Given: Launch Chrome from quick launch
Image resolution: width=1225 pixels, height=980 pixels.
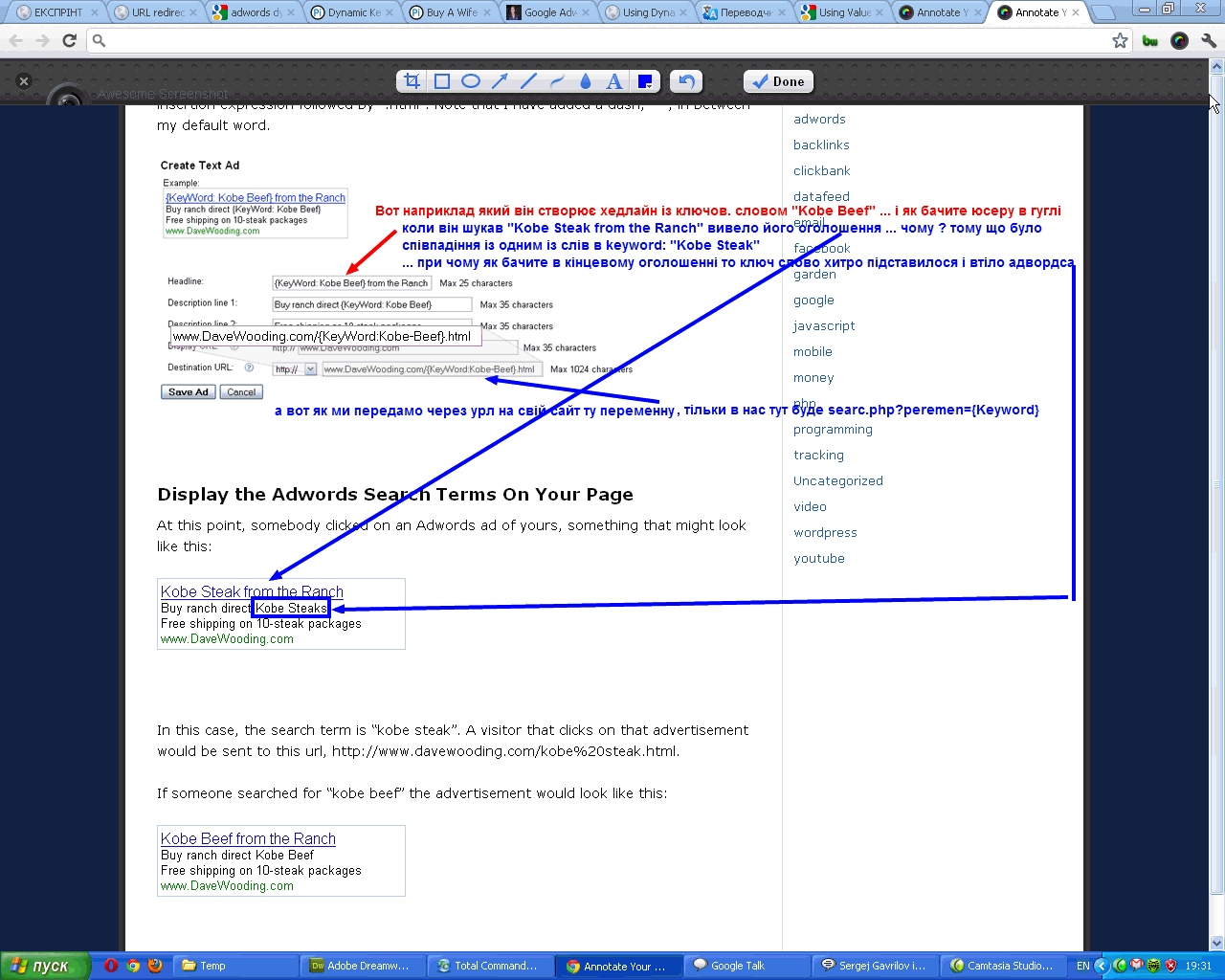Looking at the screenshot, I should (133, 966).
